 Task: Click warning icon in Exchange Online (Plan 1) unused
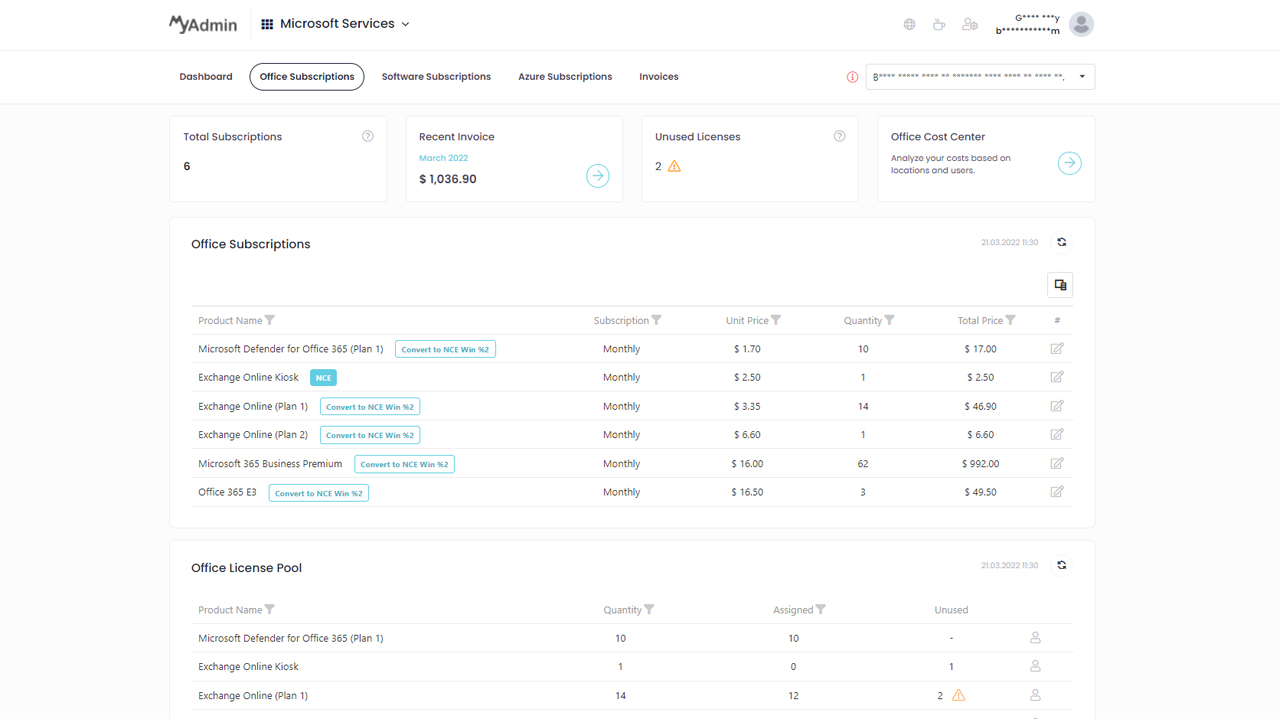click(958, 695)
